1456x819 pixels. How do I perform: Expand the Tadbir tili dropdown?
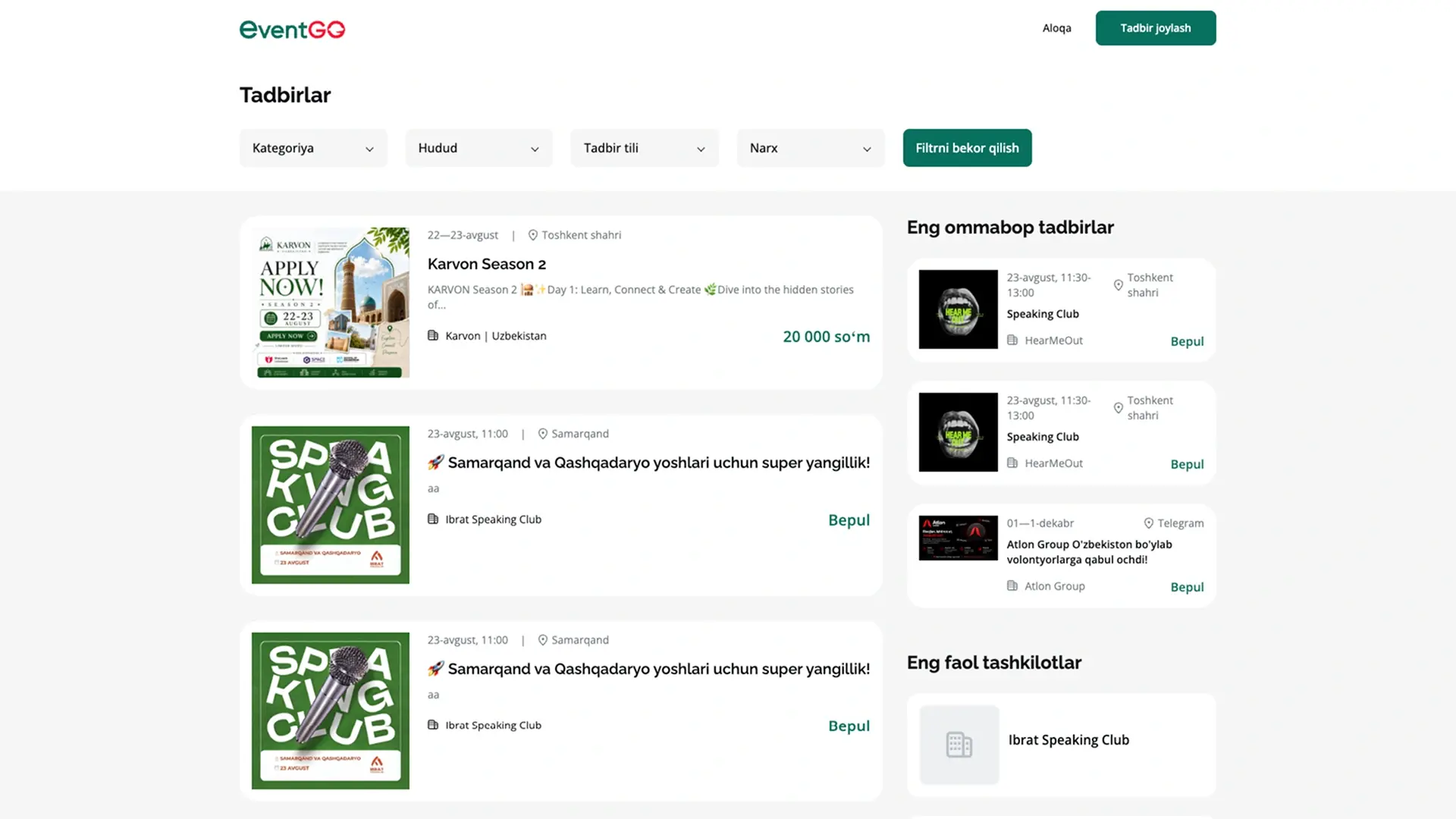(x=645, y=148)
